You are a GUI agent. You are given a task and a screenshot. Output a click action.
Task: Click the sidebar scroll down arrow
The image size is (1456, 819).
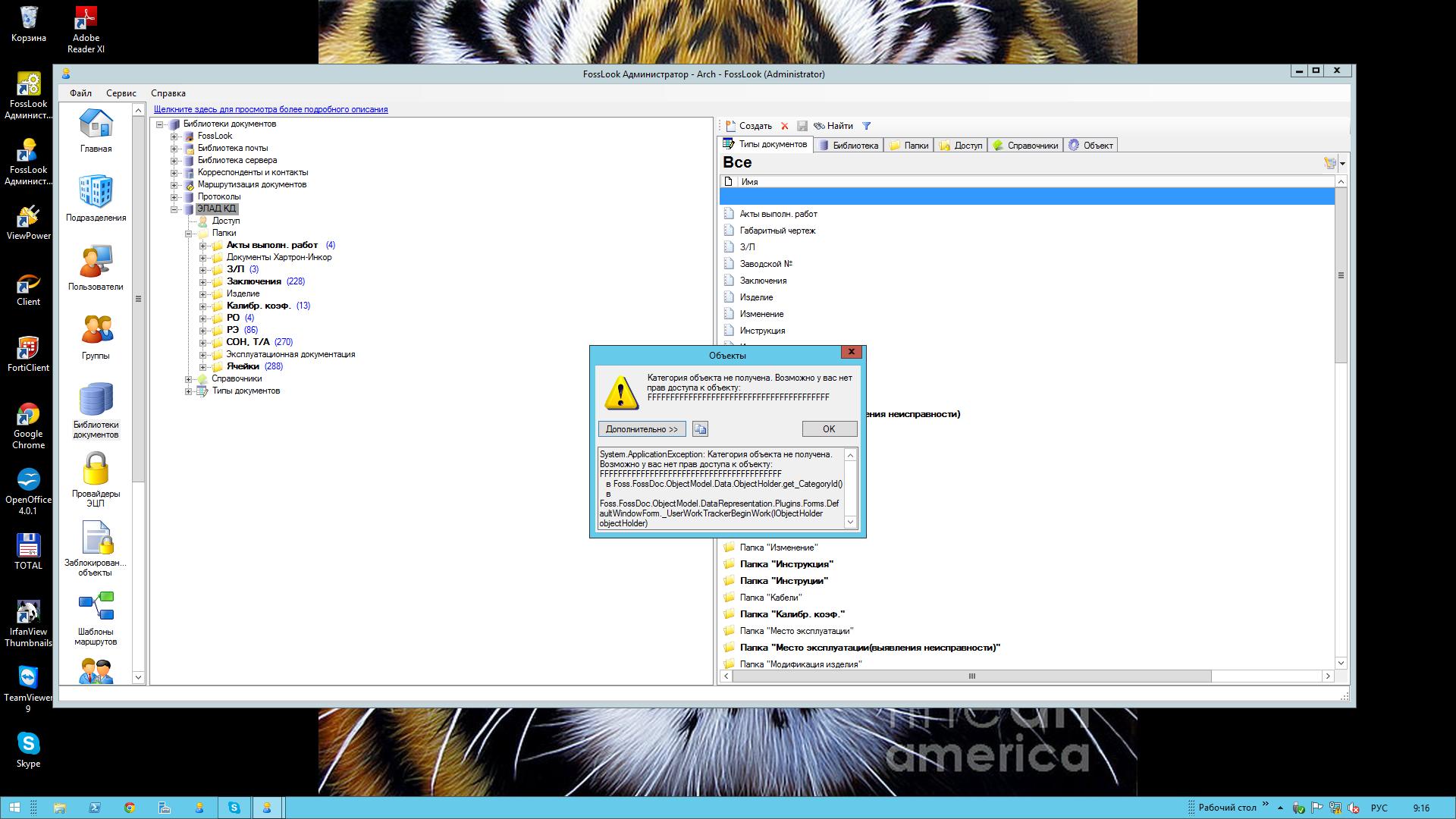click(138, 677)
